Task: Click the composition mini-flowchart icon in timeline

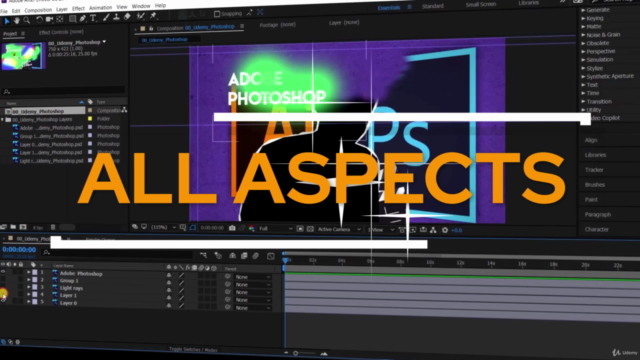Action: [203, 255]
